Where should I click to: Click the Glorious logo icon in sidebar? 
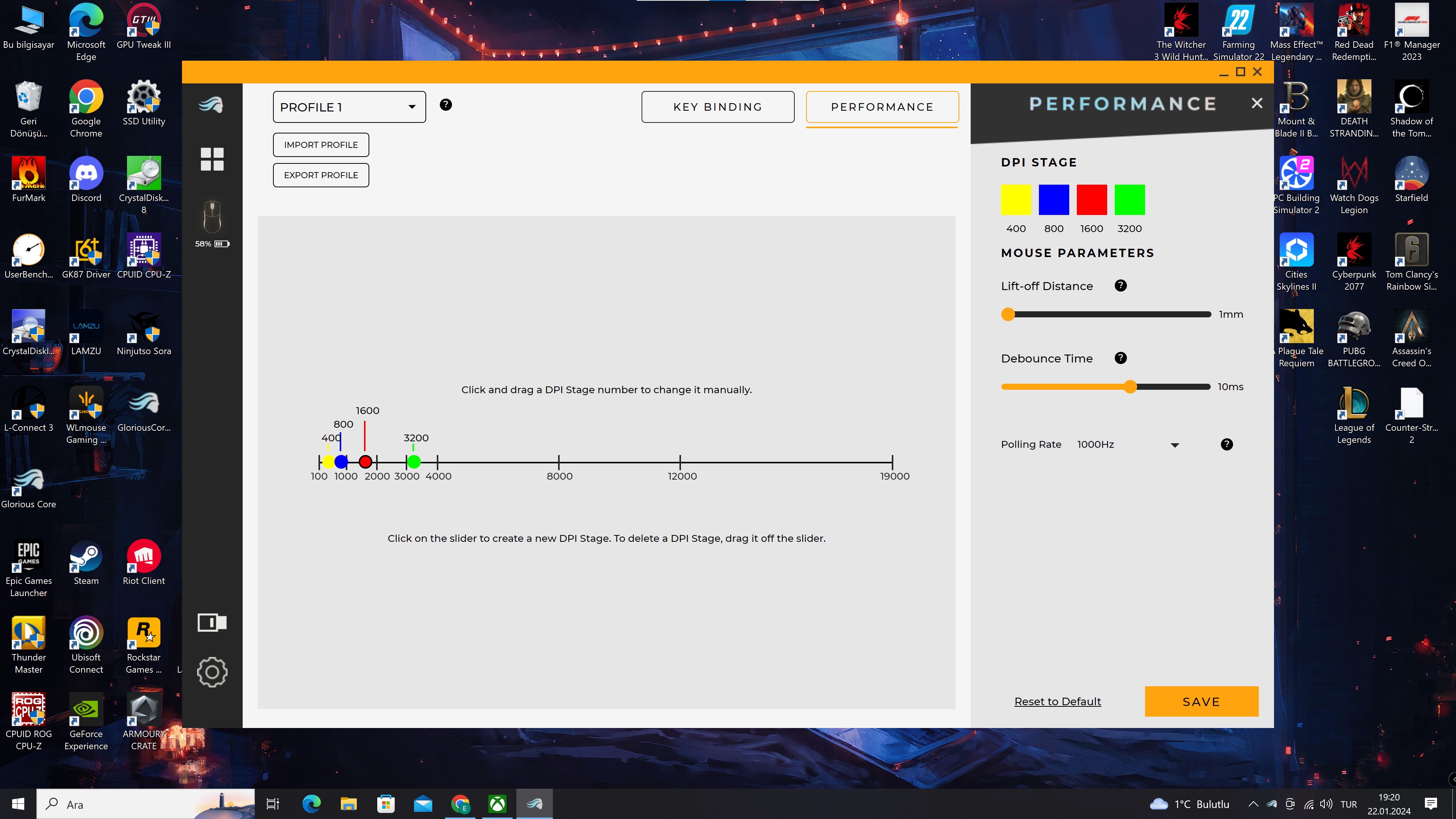click(x=212, y=105)
